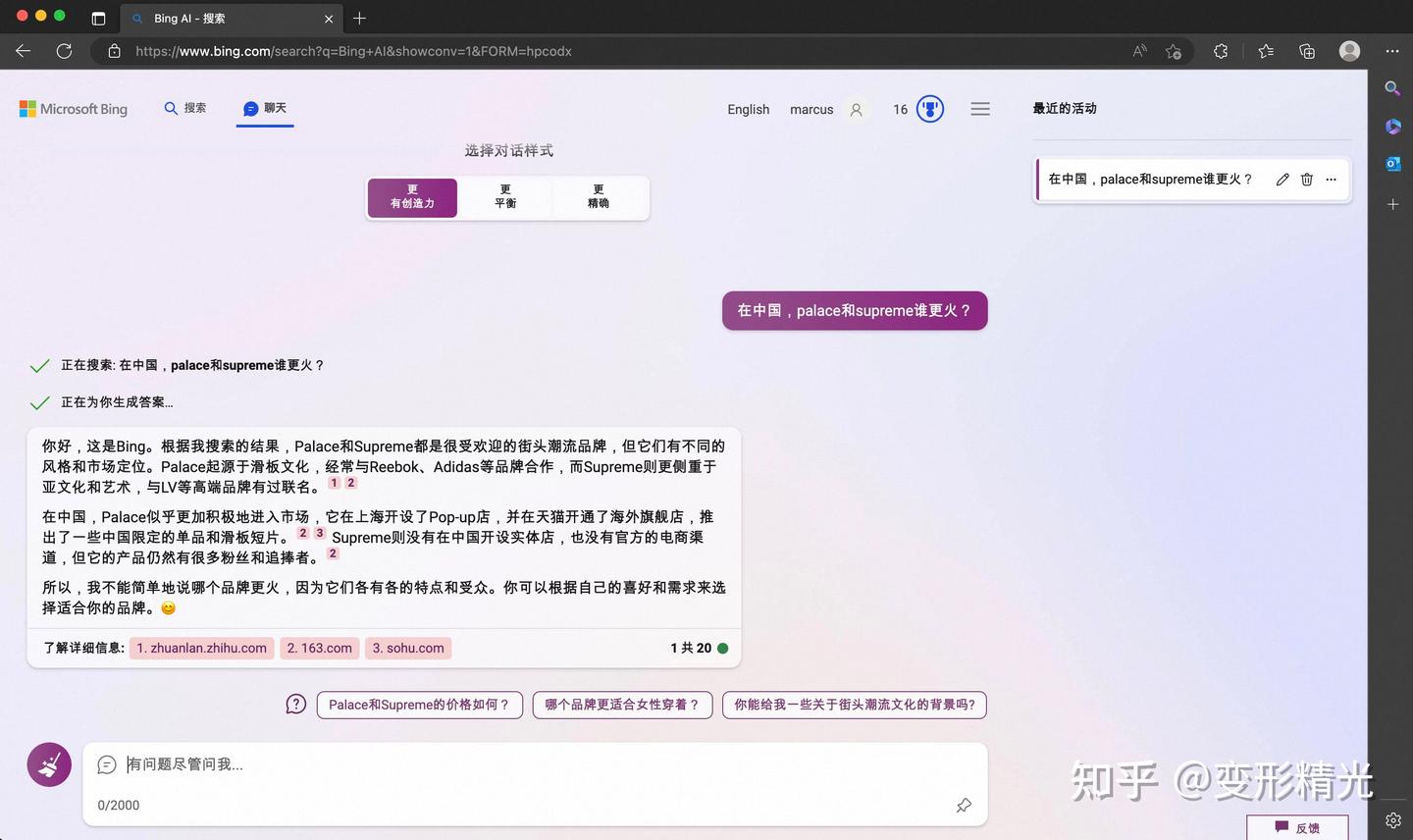Delete the recent chat with trash icon
Image resolution: width=1413 pixels, height=840 pixels.
click(1307, 180)
